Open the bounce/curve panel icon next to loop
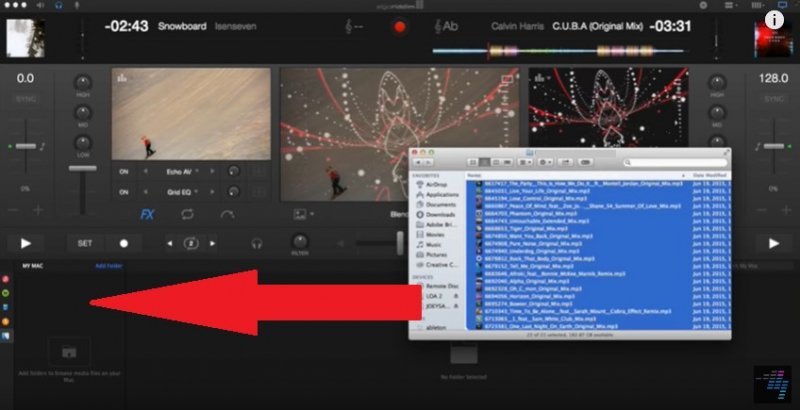 [227, 213]
